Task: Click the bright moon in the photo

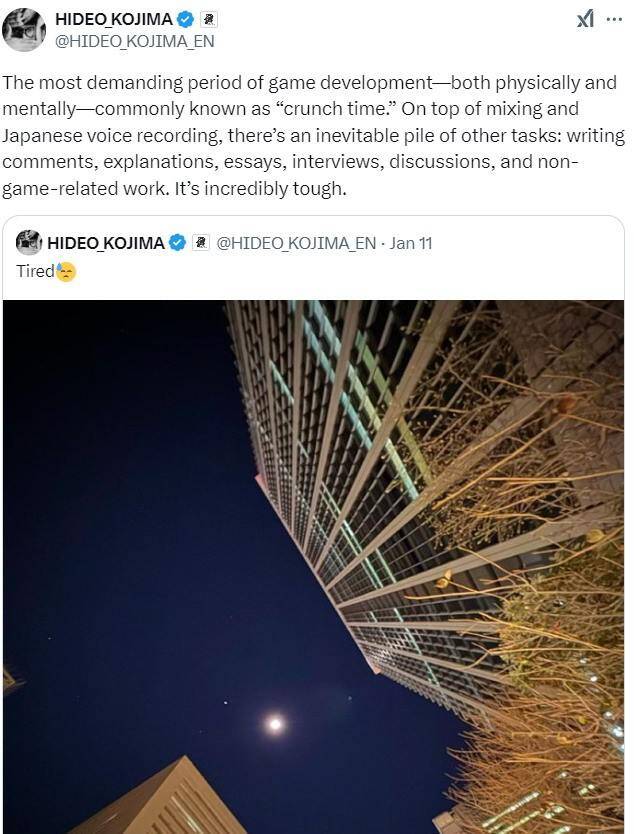Action: 275,723
